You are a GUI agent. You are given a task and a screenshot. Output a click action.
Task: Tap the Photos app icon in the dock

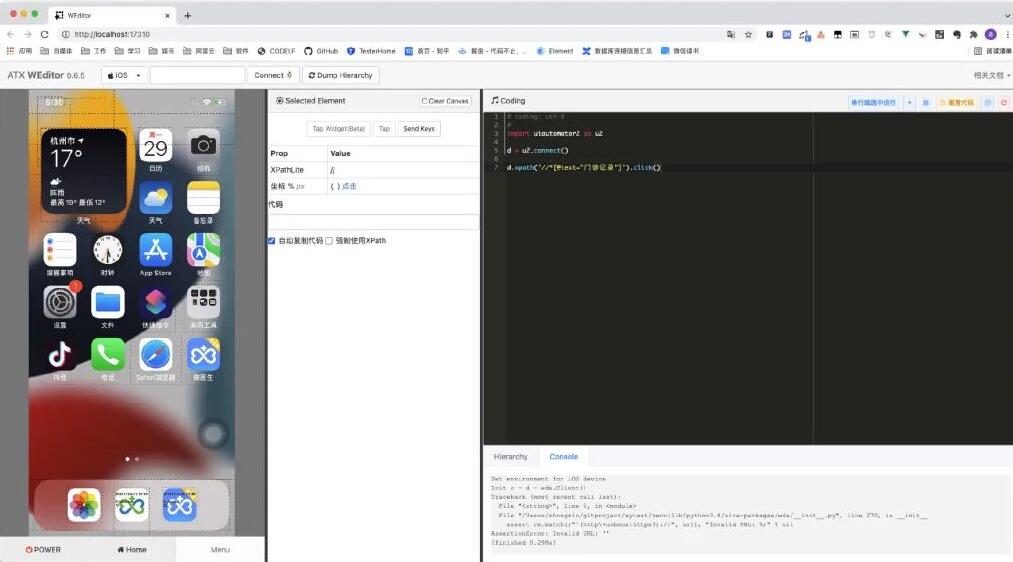(x=84, y=505)
